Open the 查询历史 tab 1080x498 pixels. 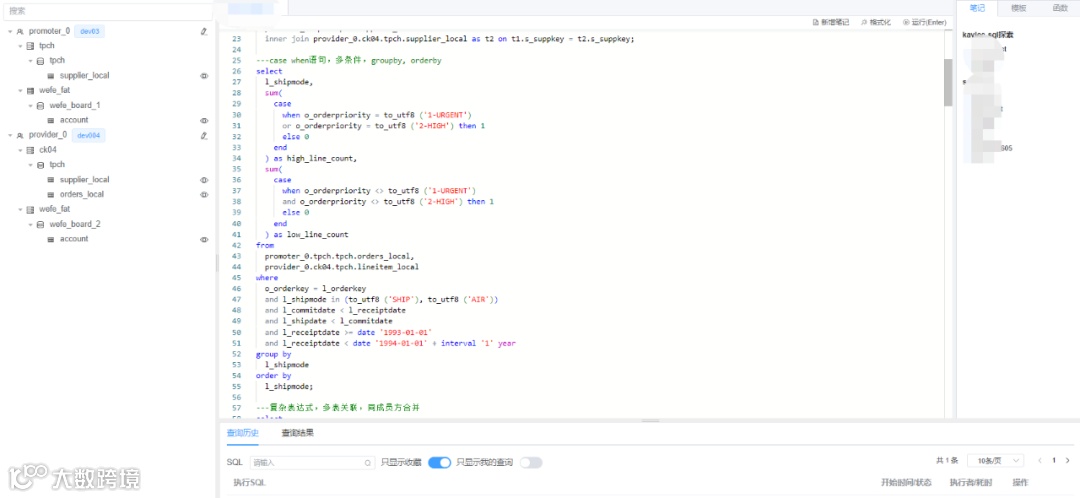tap(242, 433)
